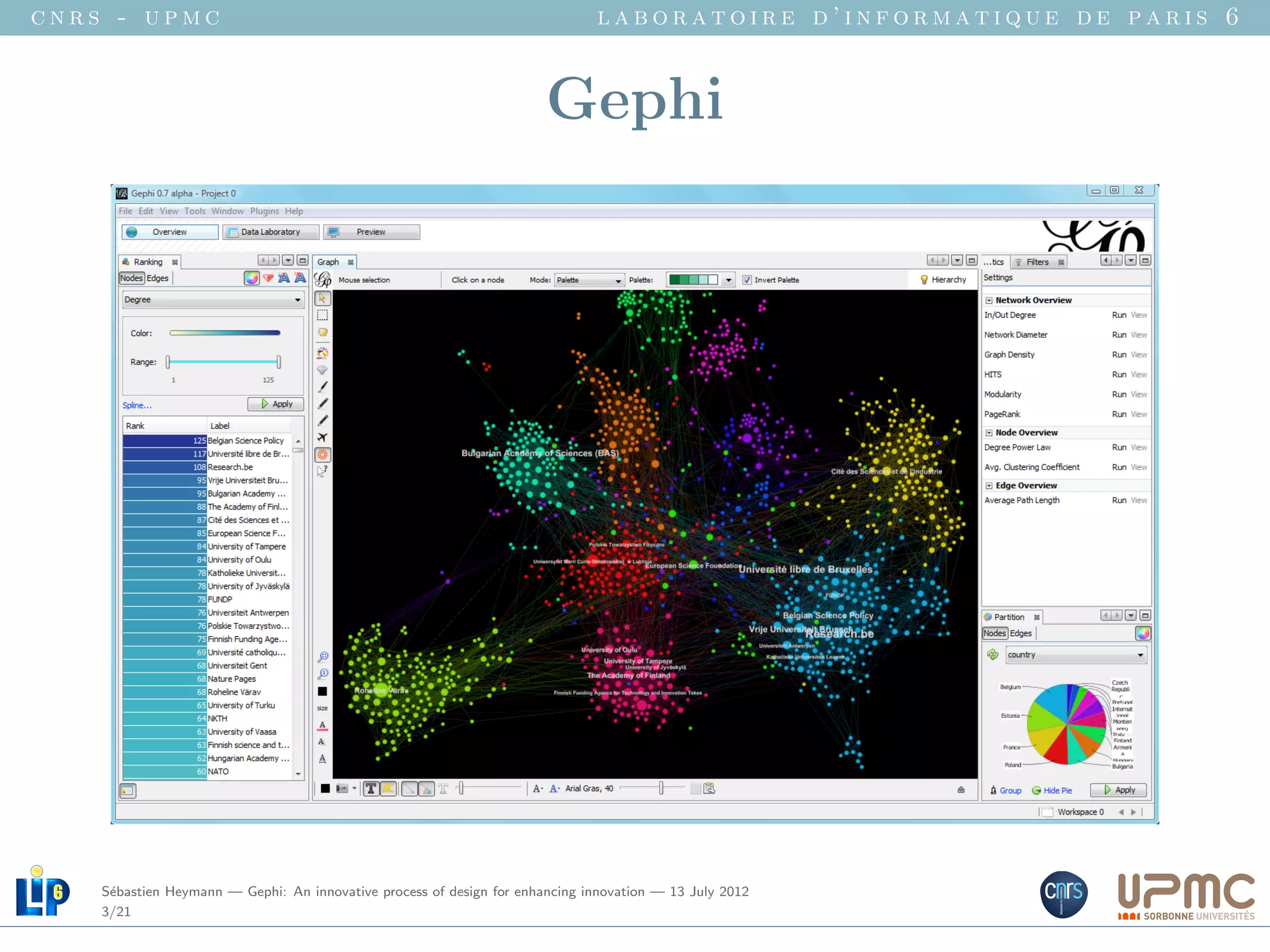Click the reset label visible icon
This screenshot has height=952, width=1270.
(x=322, y=742)
